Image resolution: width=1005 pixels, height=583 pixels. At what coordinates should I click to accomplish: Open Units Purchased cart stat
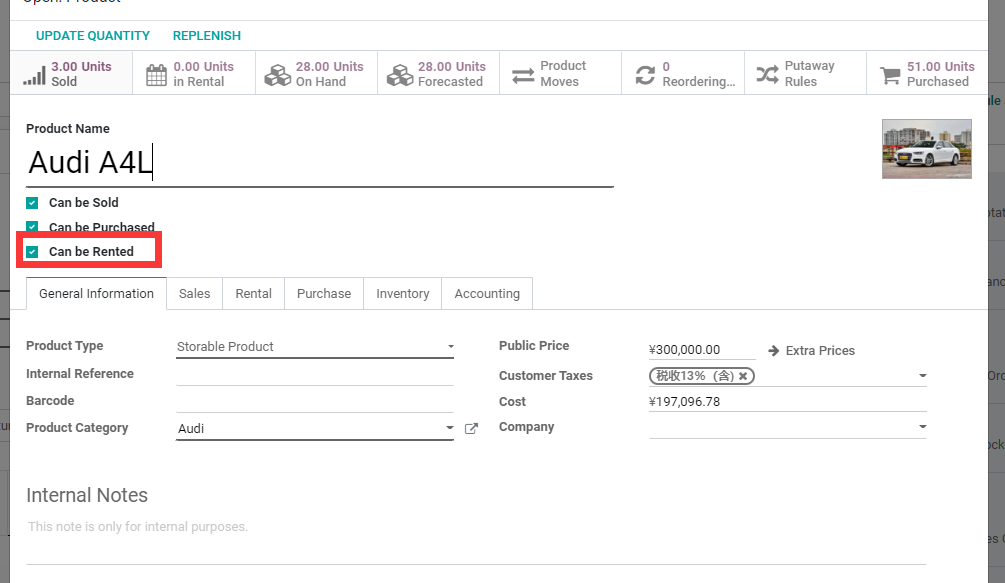pyautogui.click(x=927, y=74)
